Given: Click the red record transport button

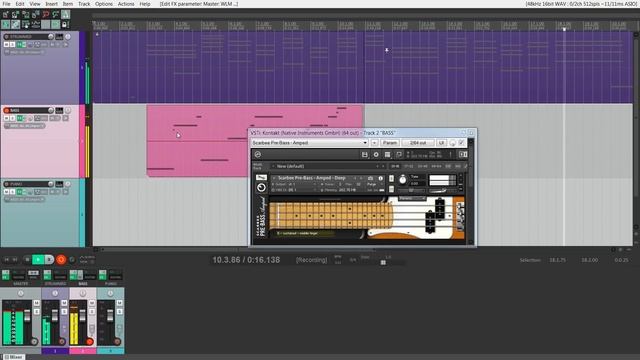Looking at the screenshot, I should [x=61, y=259].
